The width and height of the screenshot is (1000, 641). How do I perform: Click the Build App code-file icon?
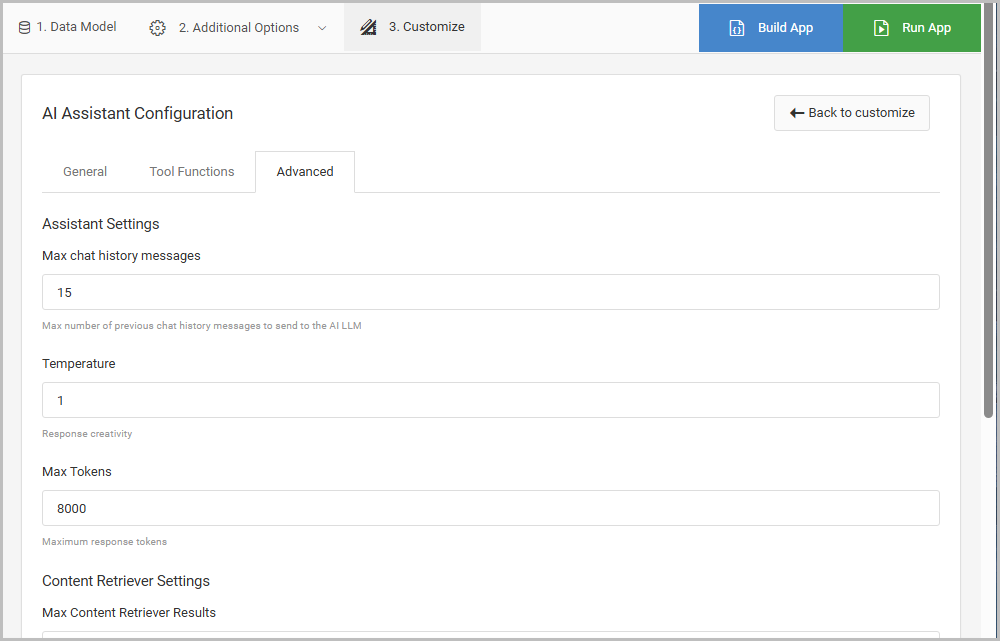737,28
